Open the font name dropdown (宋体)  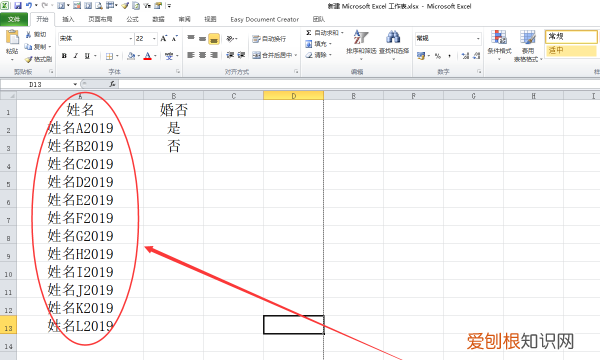pyautogui.click(x=130, y=39)
